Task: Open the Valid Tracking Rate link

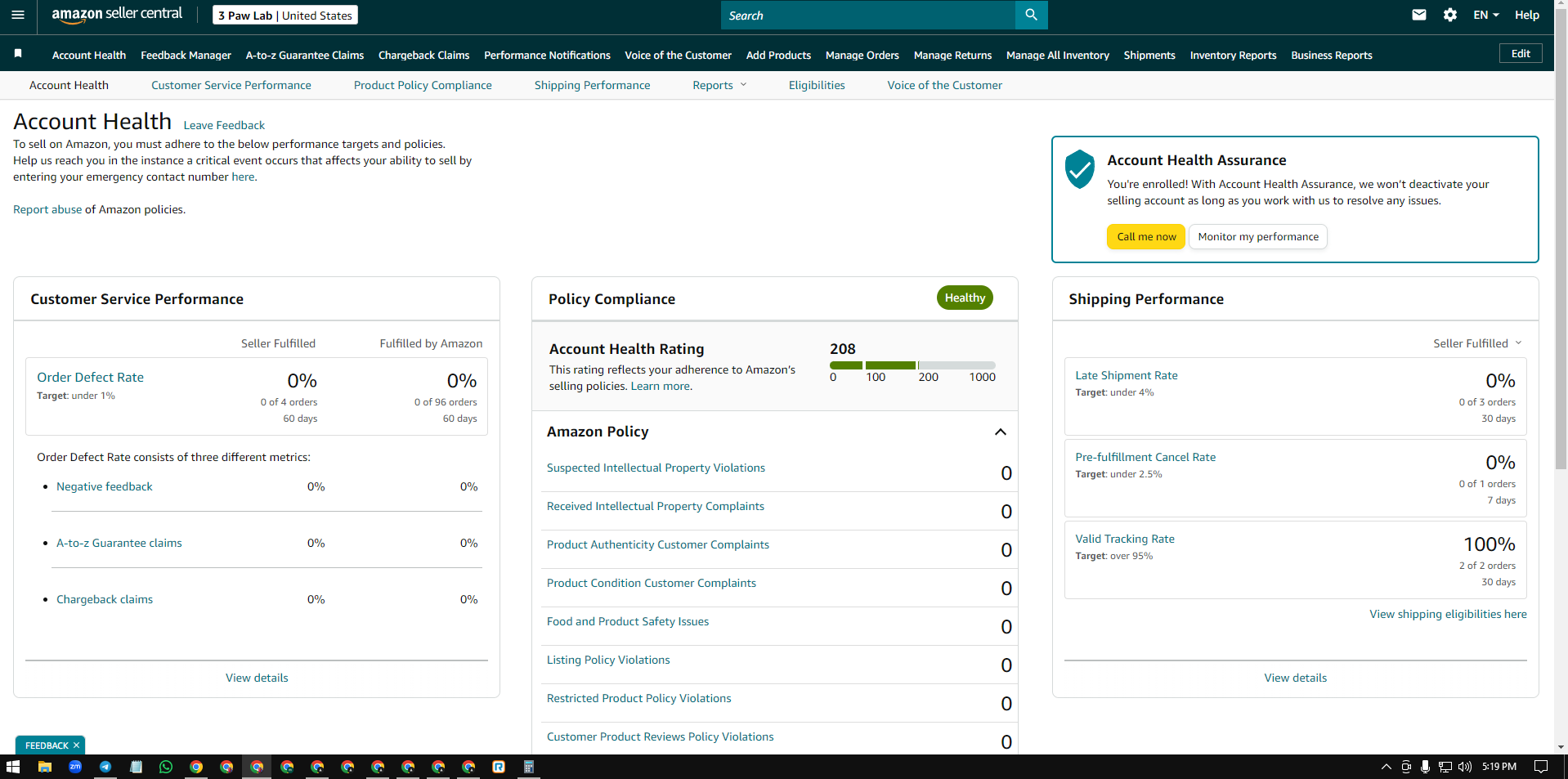Action: (x=1125, y=539)
